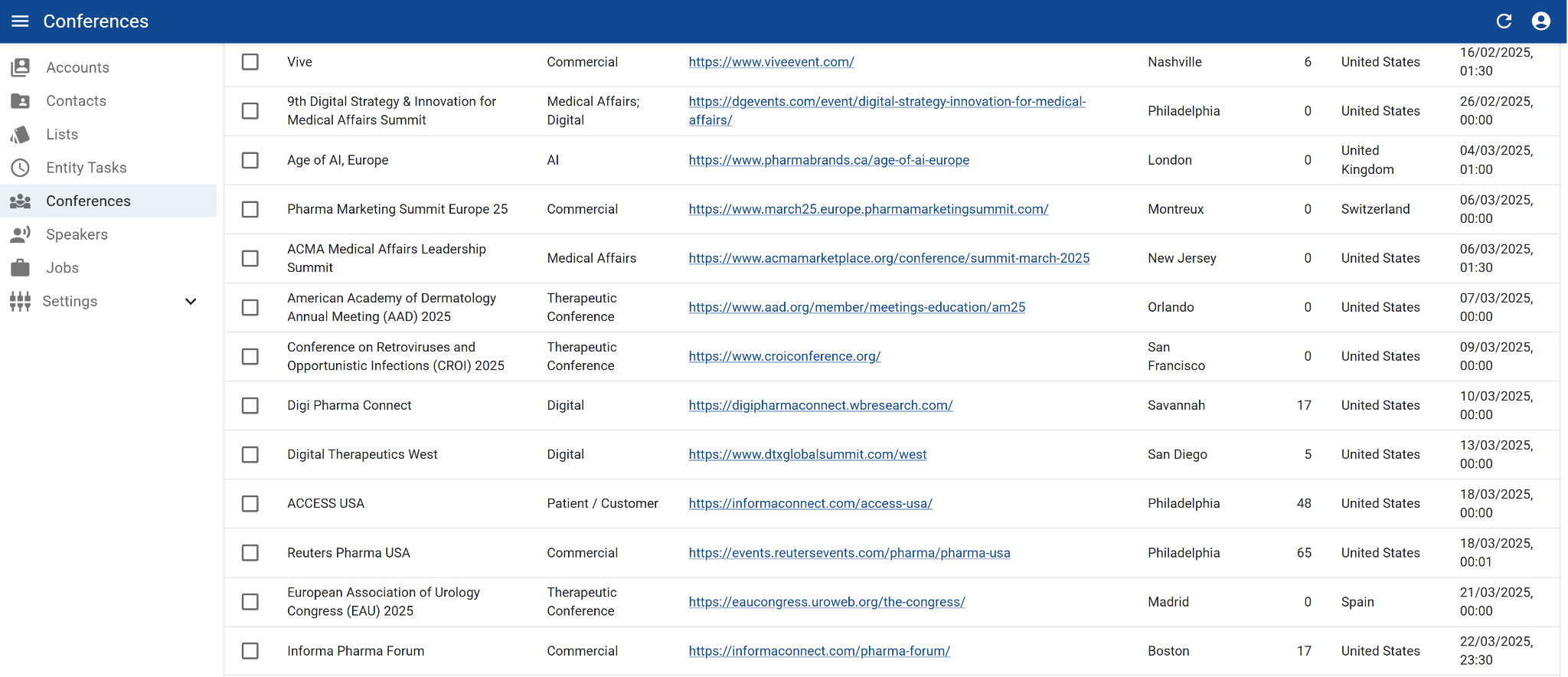Open the acmamarketplace.org summit link
The height and width of the screenshot is (677, 1568).
tap(889, 258)
